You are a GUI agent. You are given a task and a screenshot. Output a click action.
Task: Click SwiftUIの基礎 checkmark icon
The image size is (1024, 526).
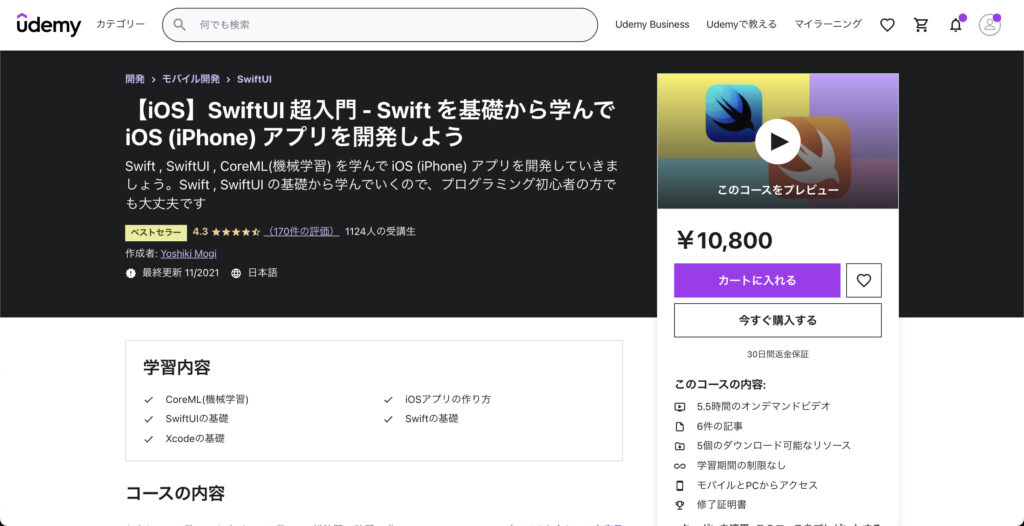point(149,419)
